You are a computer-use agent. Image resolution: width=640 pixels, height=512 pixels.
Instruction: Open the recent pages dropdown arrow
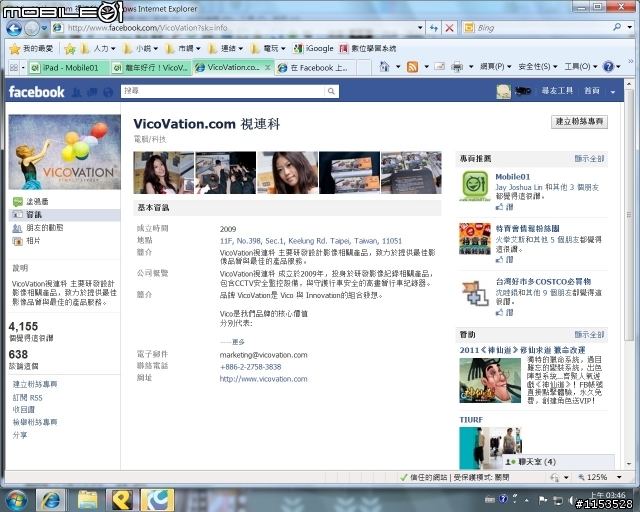pos(44,28)
